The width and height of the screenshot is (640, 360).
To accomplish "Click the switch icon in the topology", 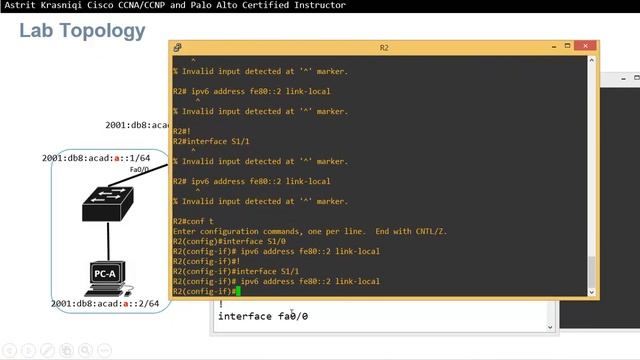I will pyautogui.click(x=108, y=204).
